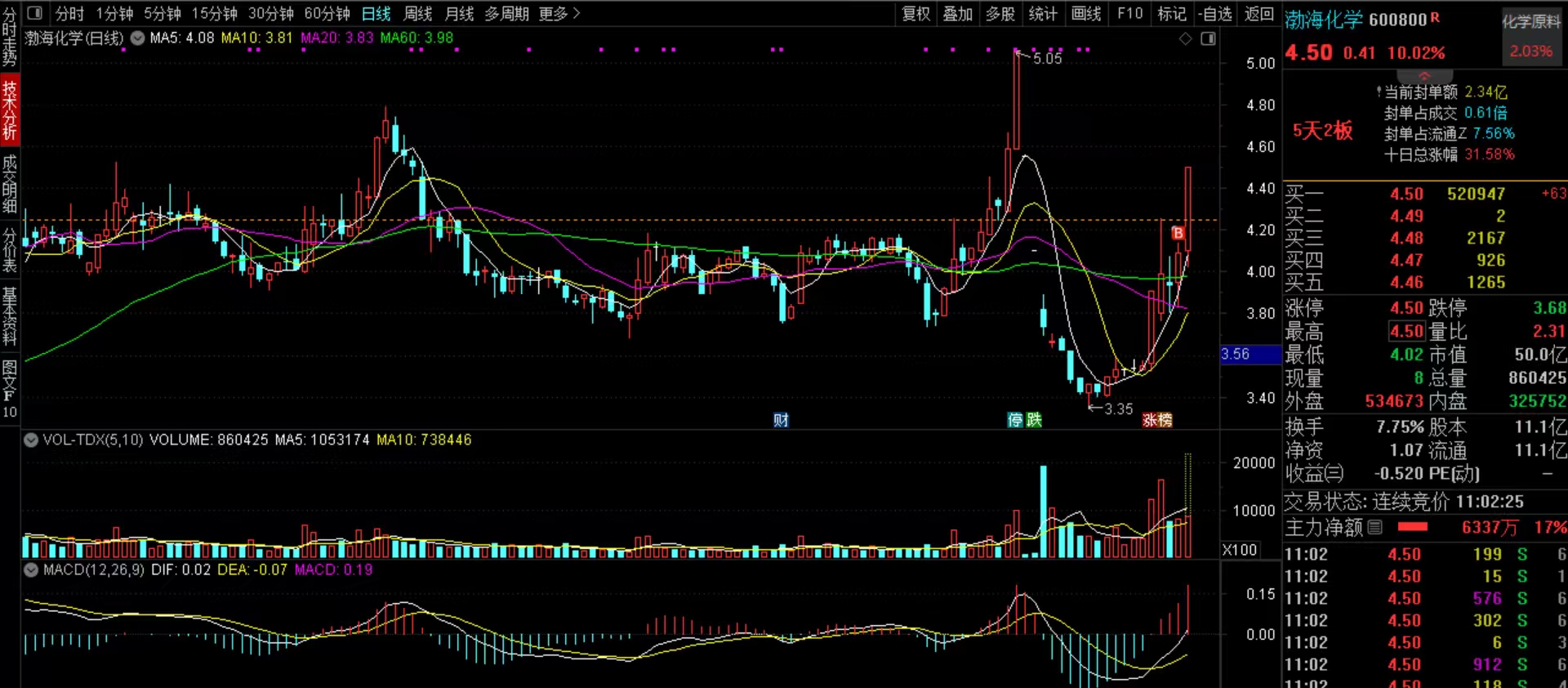Click the 3.35 low price annotation

[x=1118, y=409]
